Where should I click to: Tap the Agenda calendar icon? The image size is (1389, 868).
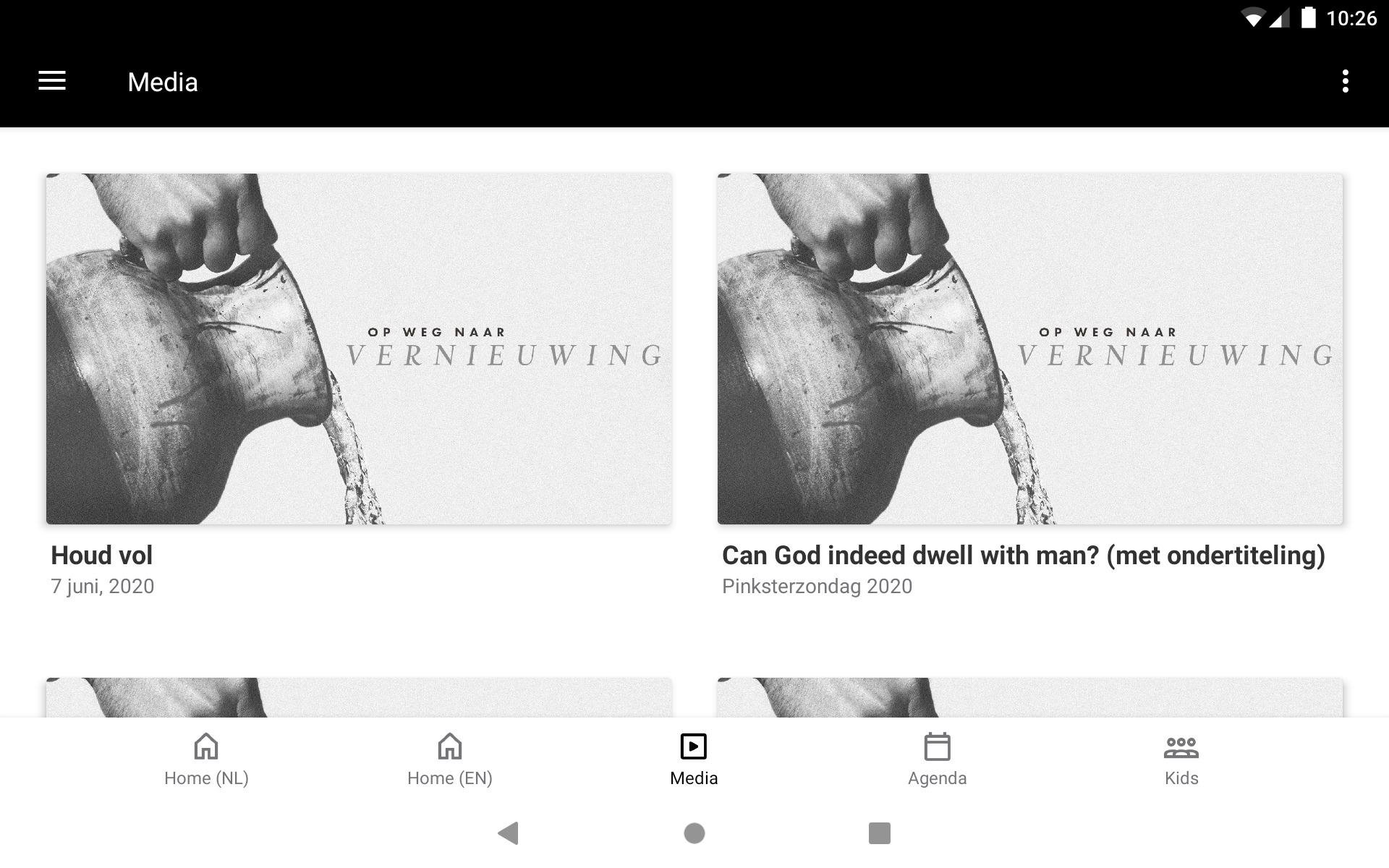click(937, 746)
